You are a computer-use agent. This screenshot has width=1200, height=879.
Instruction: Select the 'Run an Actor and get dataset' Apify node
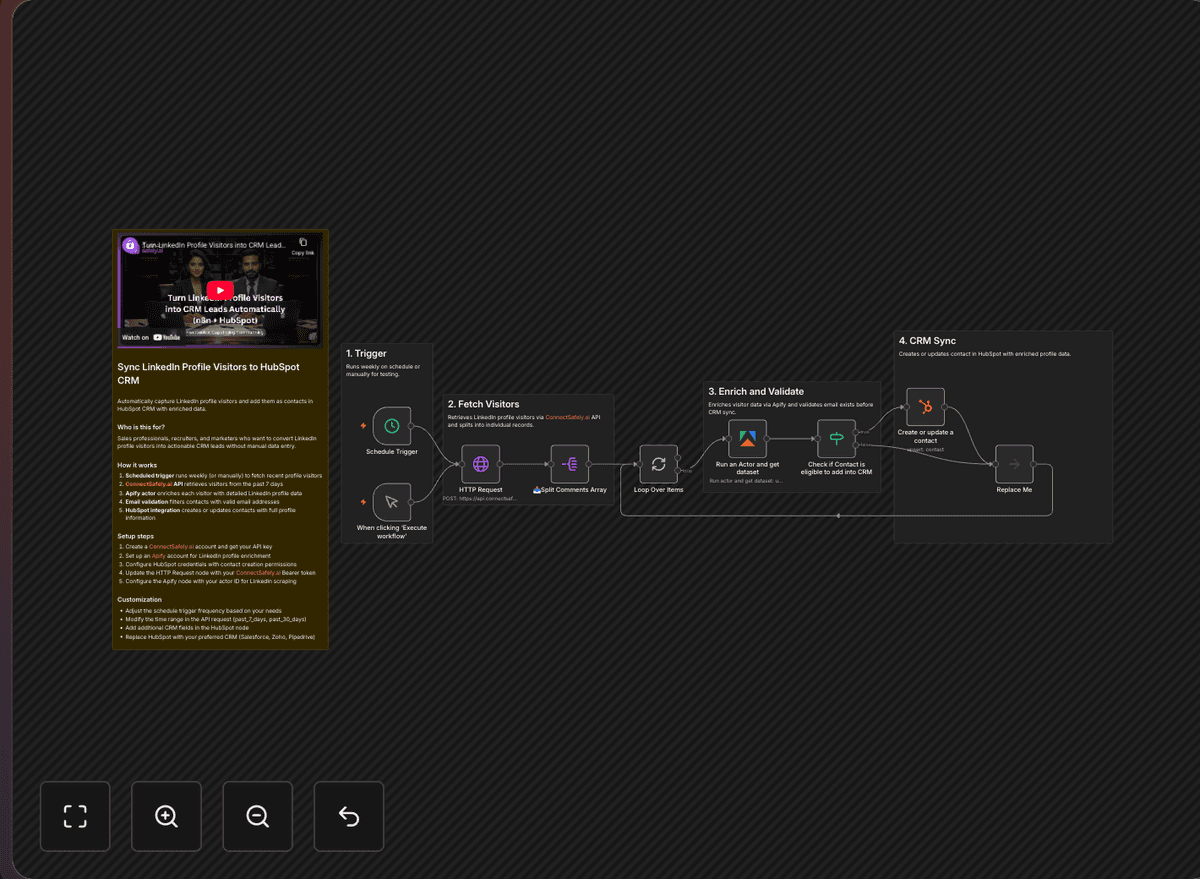(x=745, y=437)
